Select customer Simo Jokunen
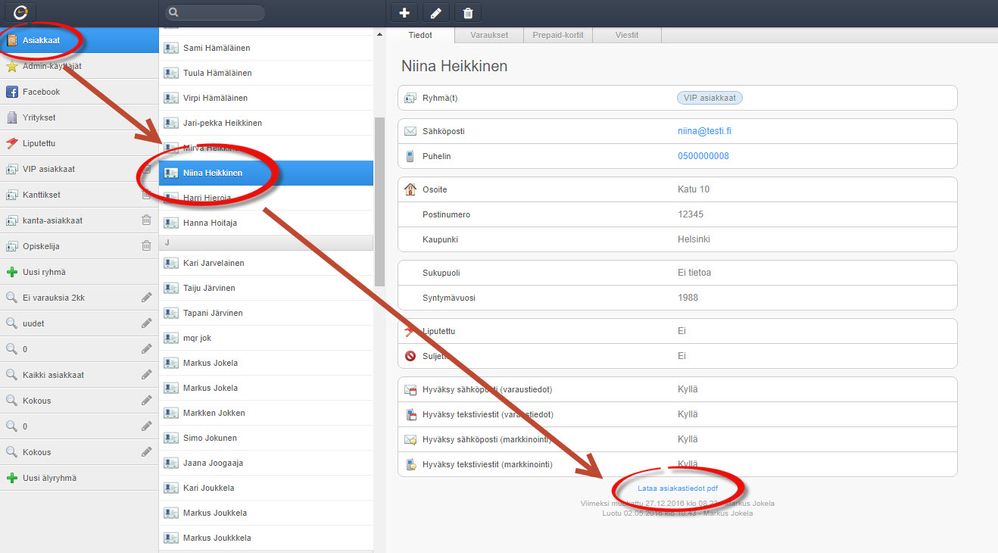The image size is (998, 553). point(266,438)
